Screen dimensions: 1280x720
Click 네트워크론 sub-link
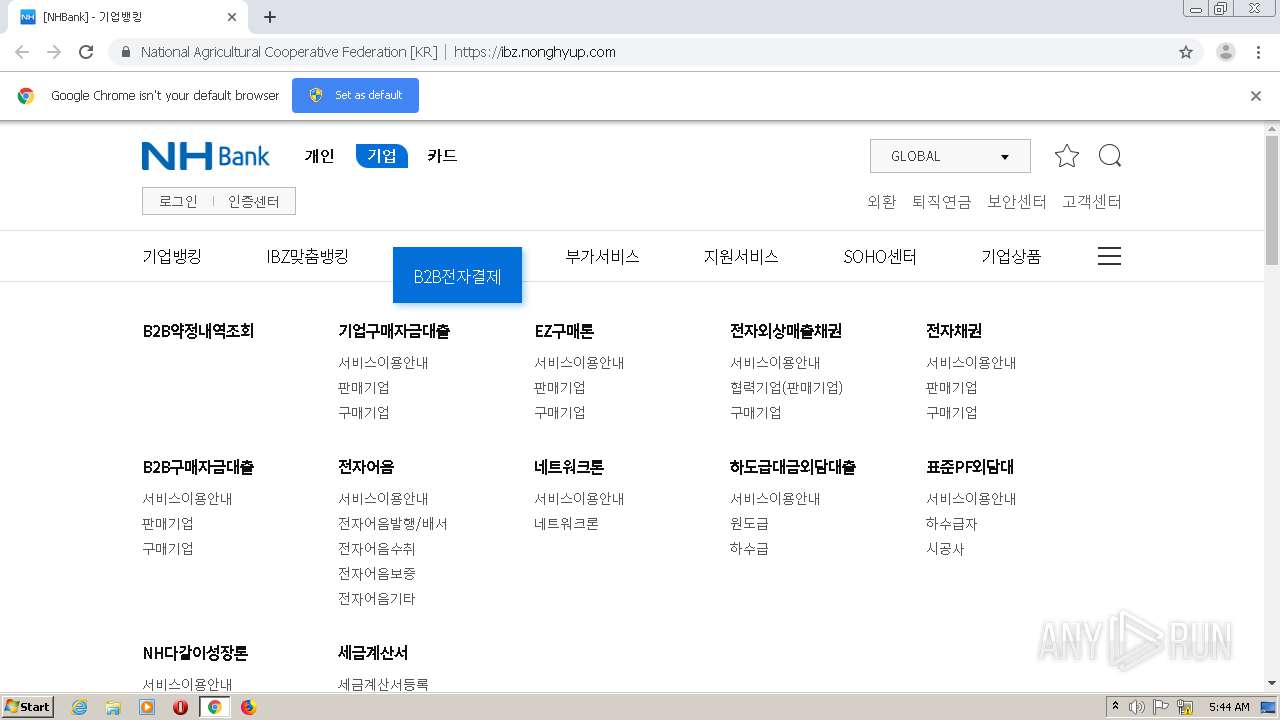566,524
